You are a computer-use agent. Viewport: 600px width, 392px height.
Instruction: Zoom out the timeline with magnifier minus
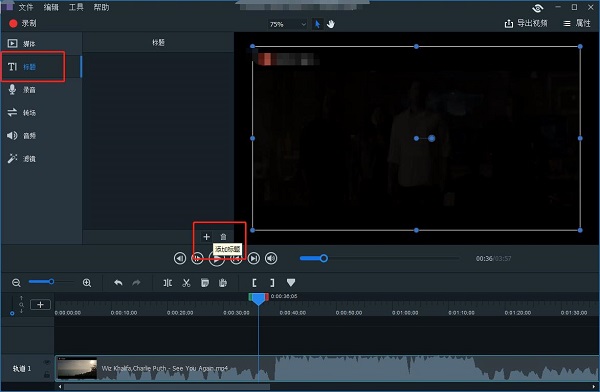click(16, 283)
